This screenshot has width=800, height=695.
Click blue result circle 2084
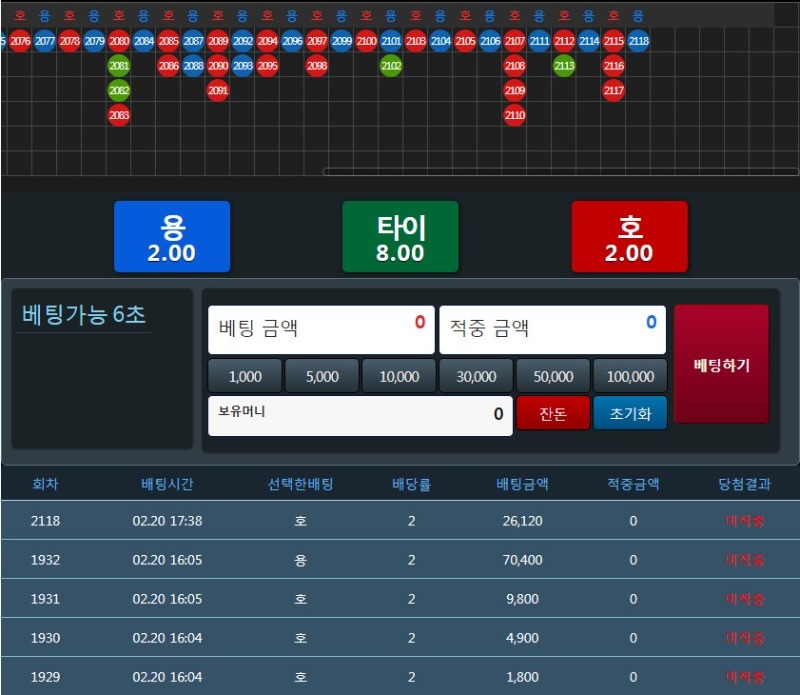[x=144, y=41]
